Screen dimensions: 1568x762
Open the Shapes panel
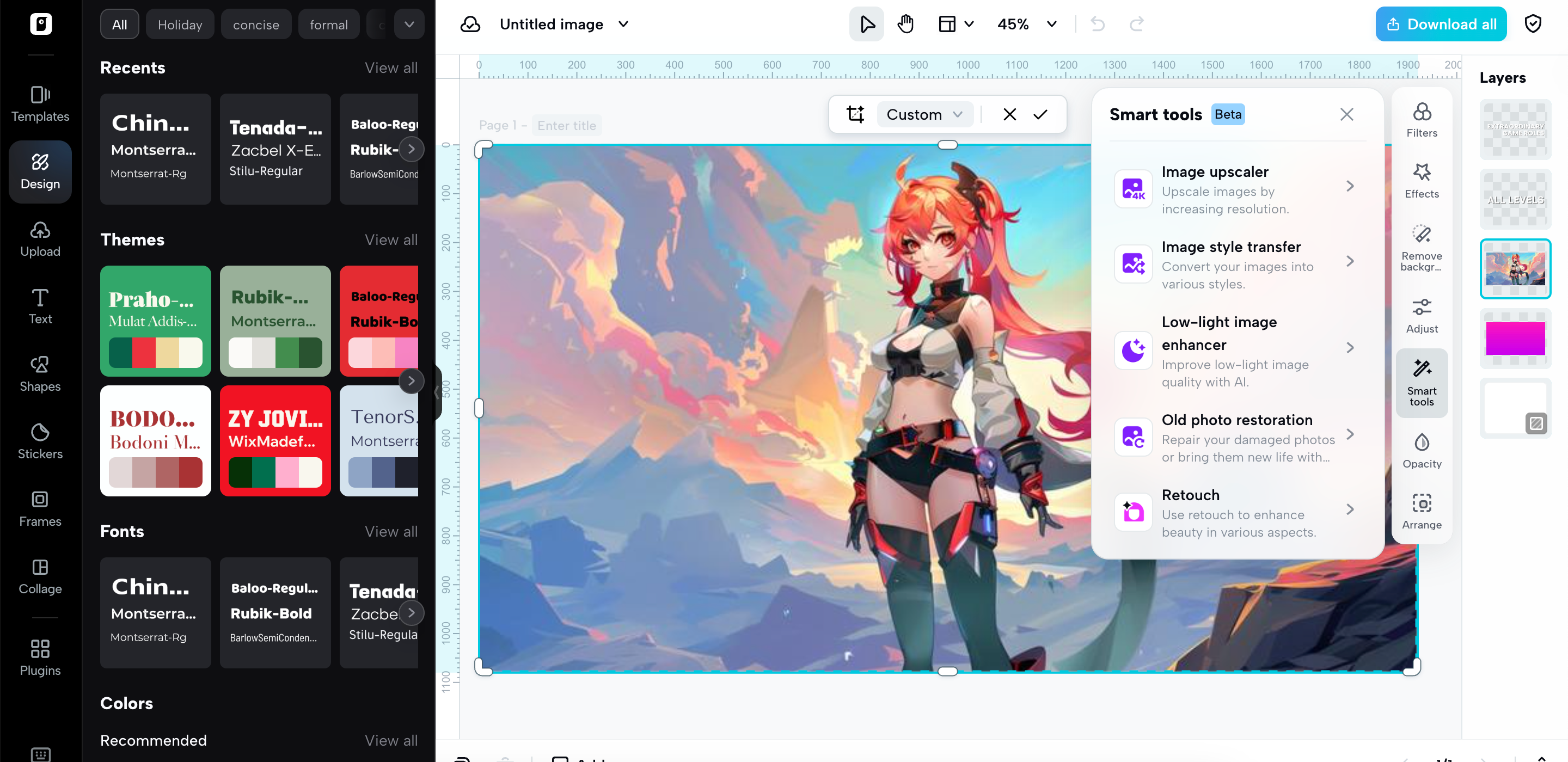(x=40, y=374)
